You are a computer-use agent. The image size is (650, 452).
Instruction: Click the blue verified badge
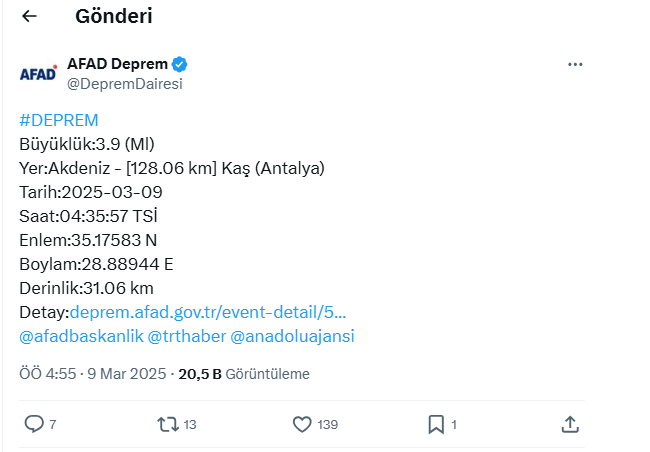(179, 64)
